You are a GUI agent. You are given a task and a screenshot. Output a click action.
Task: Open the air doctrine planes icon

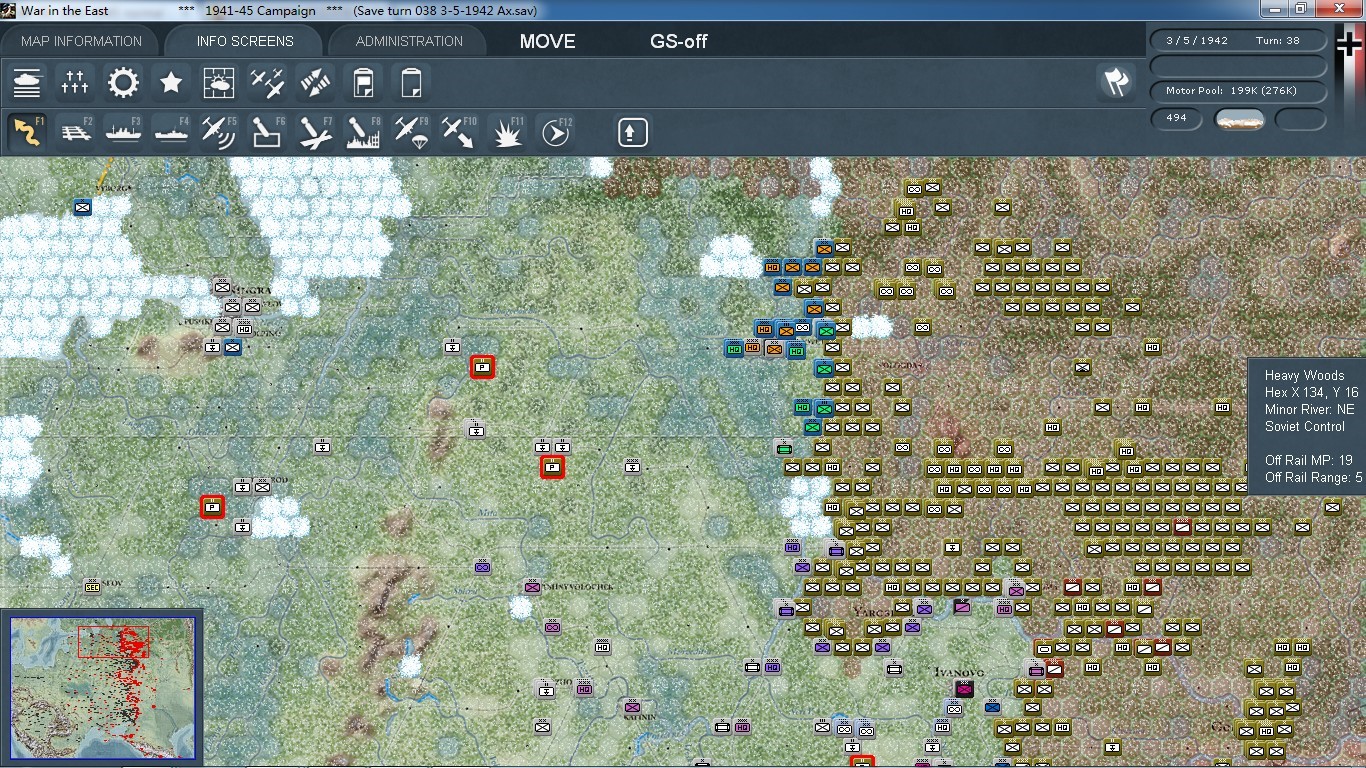coord(267,83)
